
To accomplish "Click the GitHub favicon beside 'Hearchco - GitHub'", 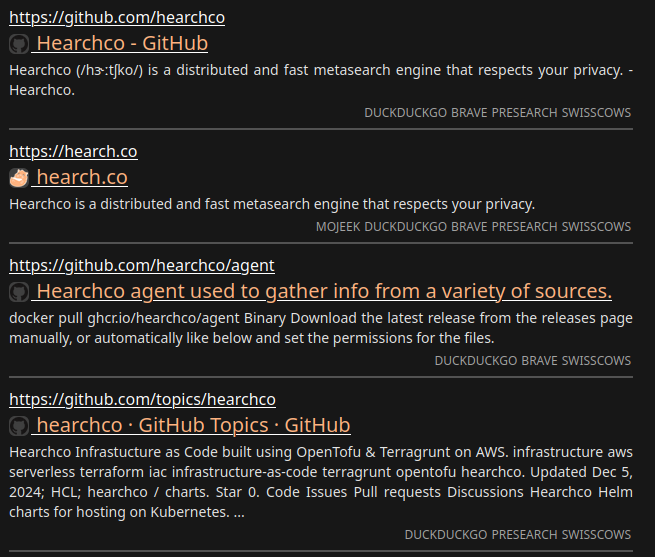I will 19,44.
